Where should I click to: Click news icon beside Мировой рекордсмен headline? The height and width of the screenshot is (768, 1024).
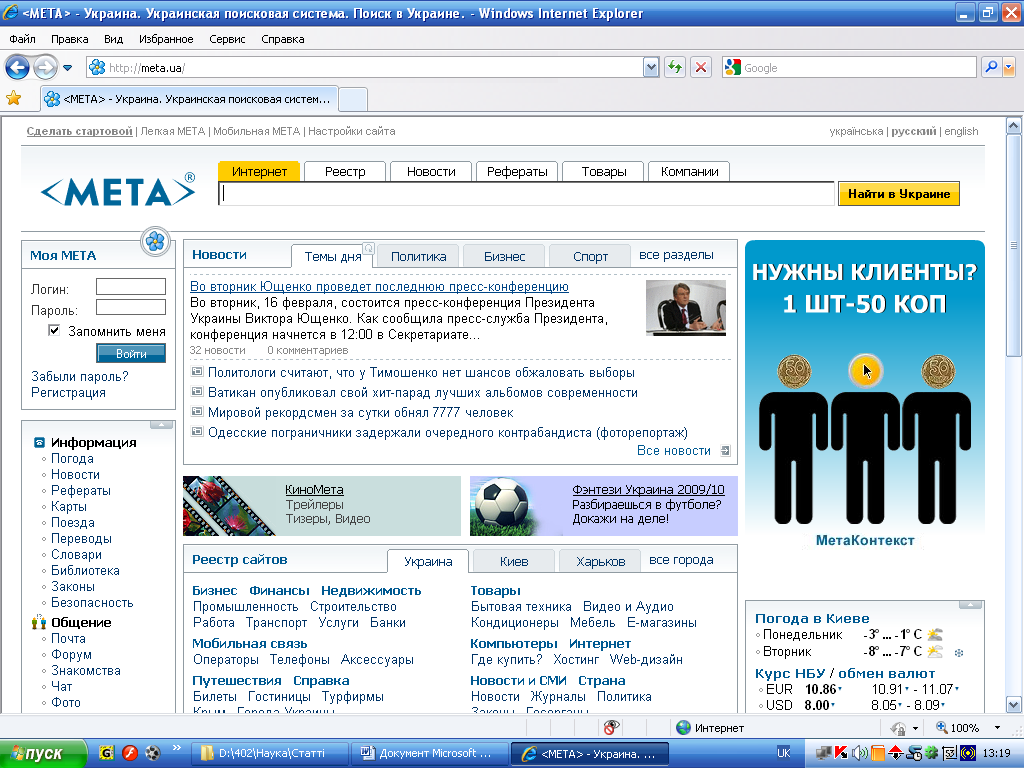[197, 411]
